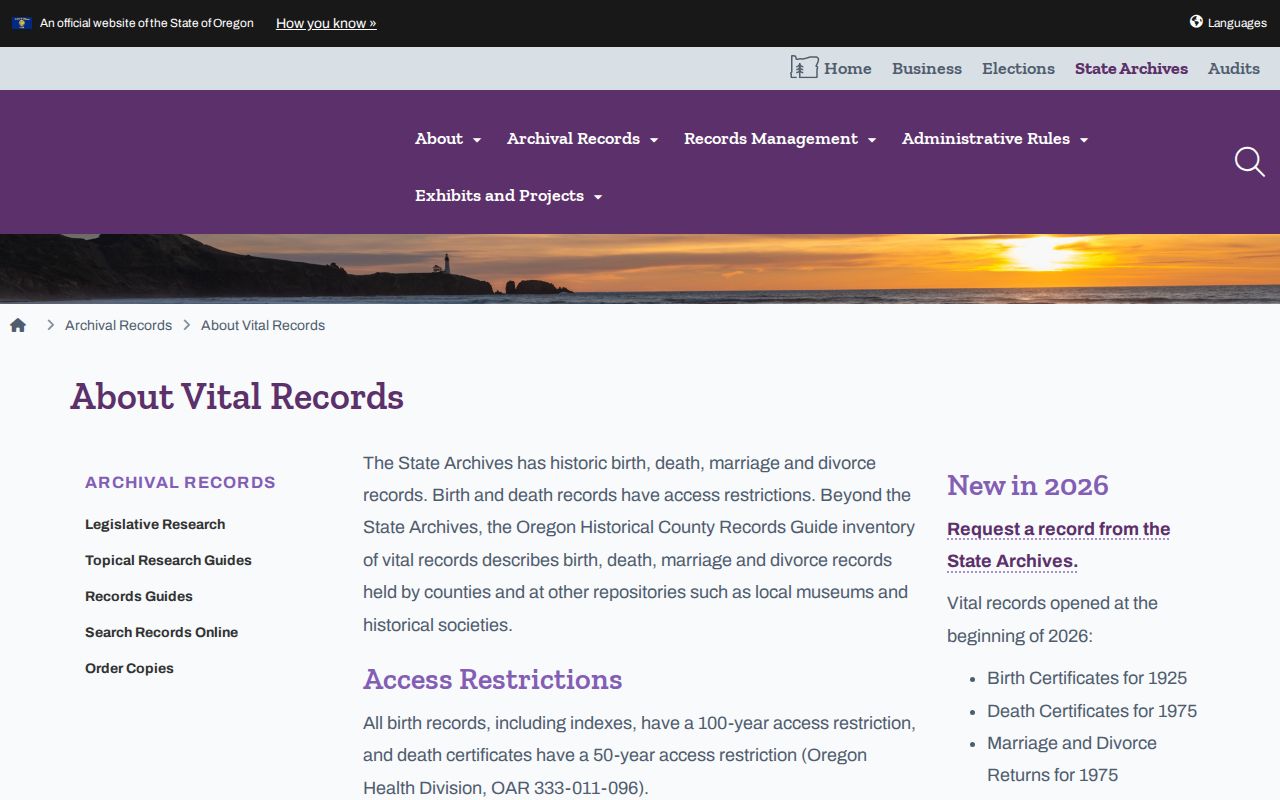
Task: Click the About Vital Records page title
Action: tap(237, 397)
